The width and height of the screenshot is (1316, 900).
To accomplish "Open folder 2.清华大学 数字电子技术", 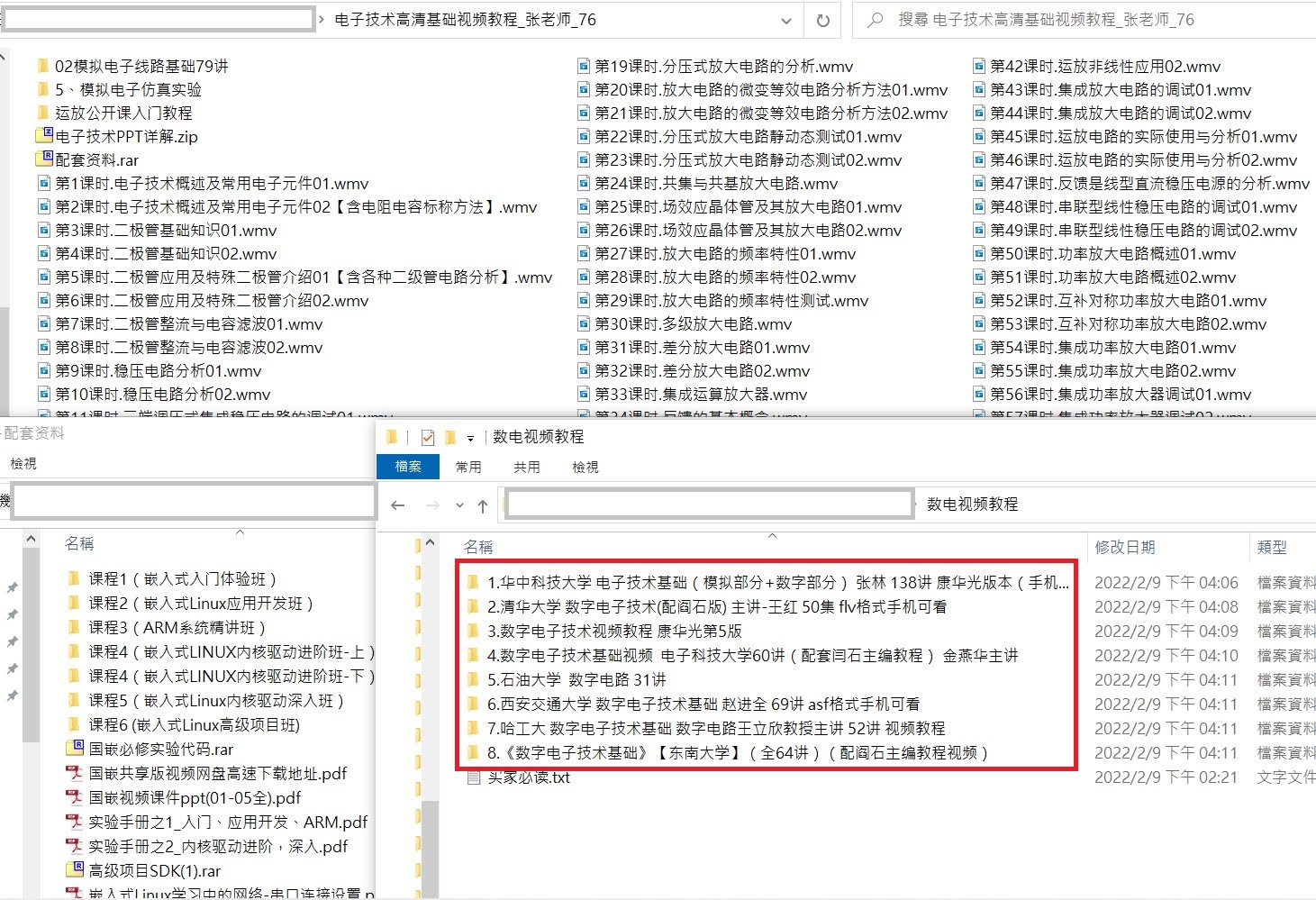I will tap(707, 606).
